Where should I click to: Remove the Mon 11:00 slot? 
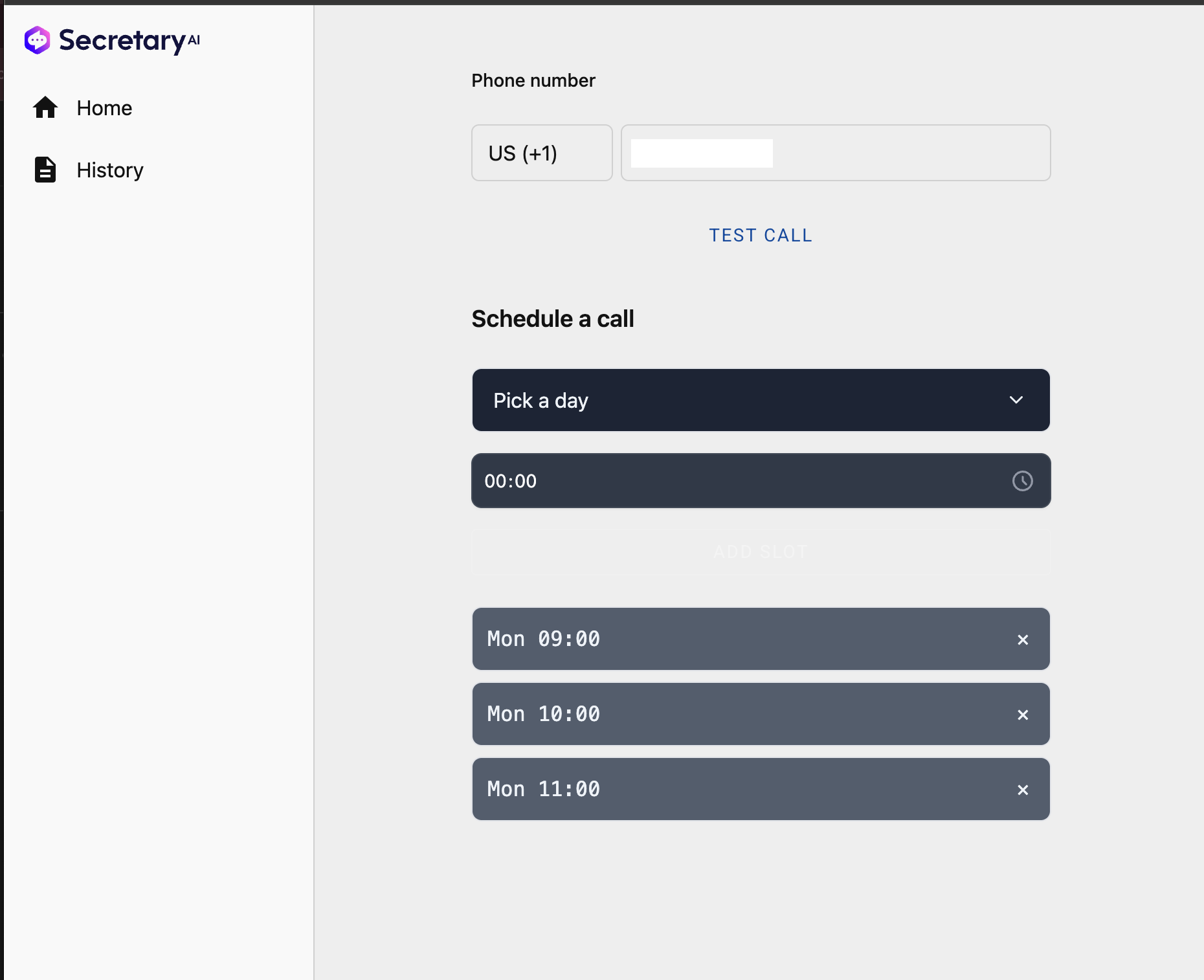point(1023,790)
